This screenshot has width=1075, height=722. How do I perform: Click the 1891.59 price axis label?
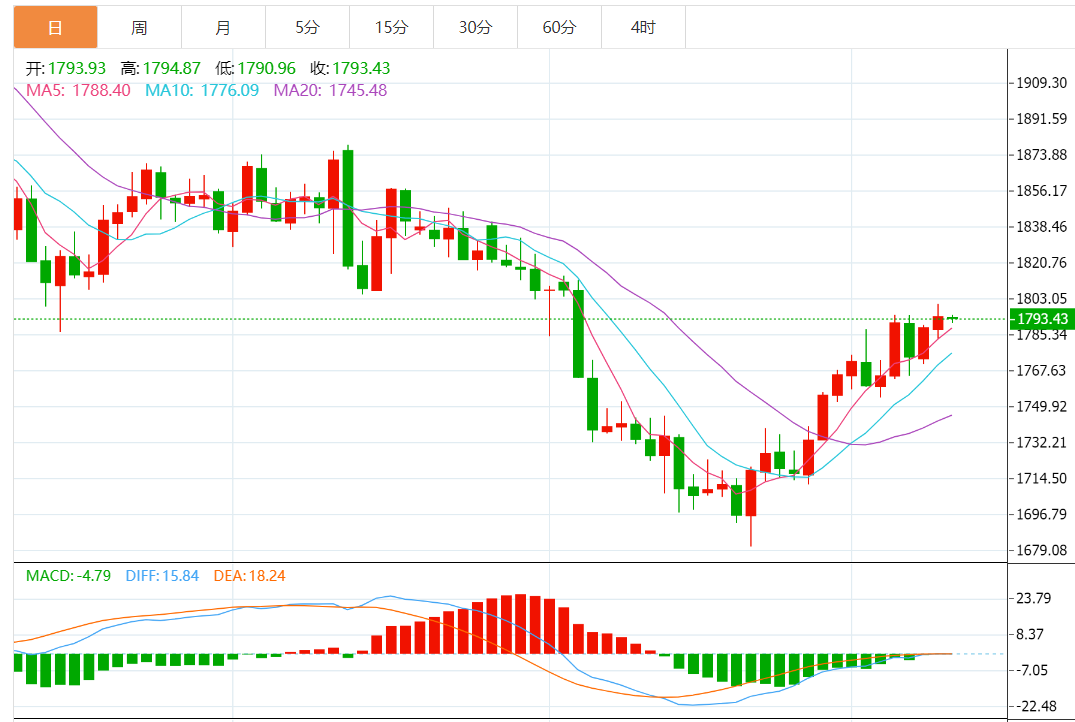tap(1041, 119)
